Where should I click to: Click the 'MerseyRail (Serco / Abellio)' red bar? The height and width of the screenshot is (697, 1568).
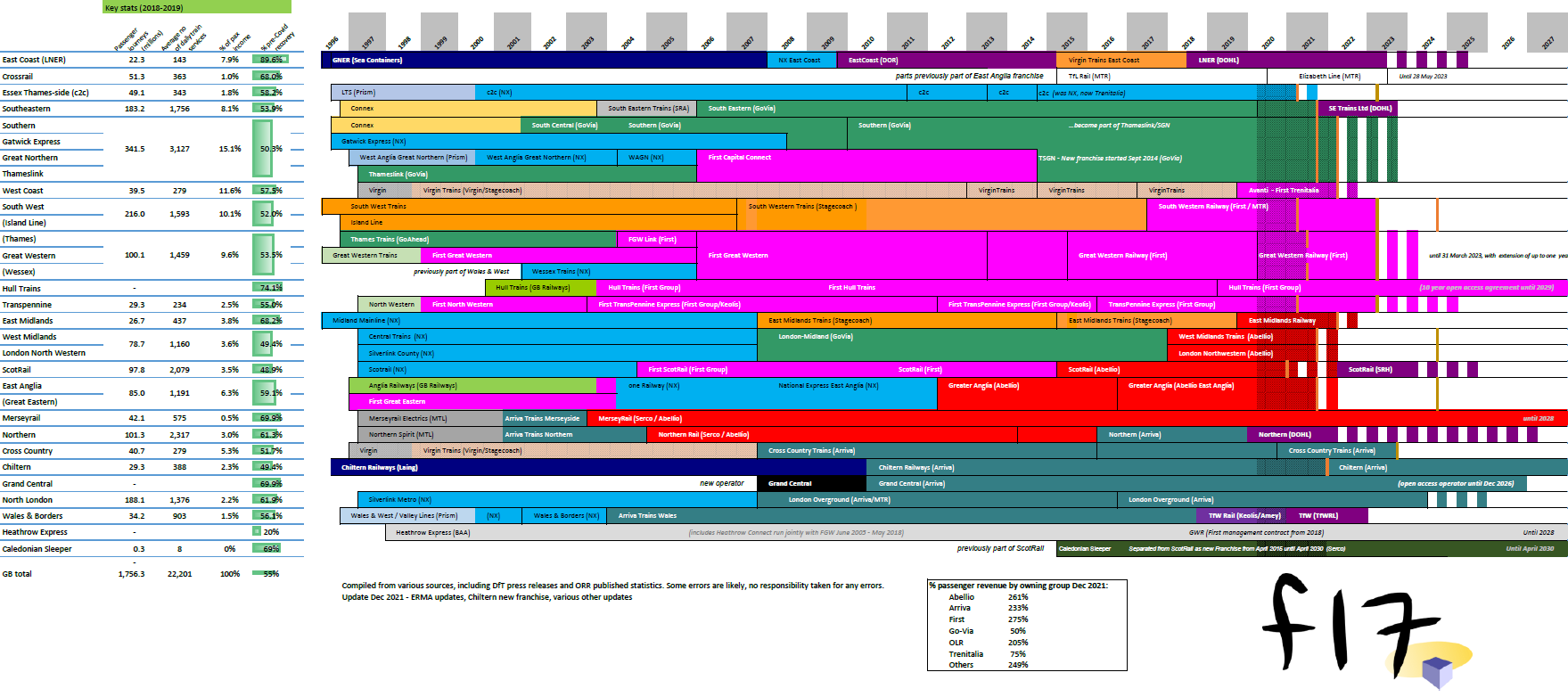1077,419
